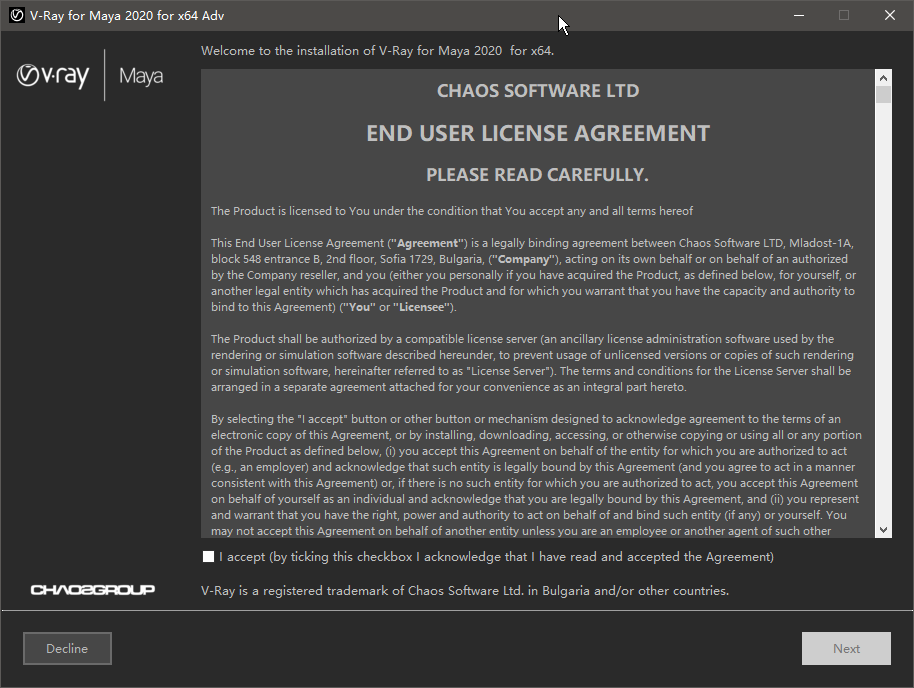The height and width of the screenshot is (688, 914).
Task: Click the V-Ray registered trademark notice
Action: pos(465,591)
